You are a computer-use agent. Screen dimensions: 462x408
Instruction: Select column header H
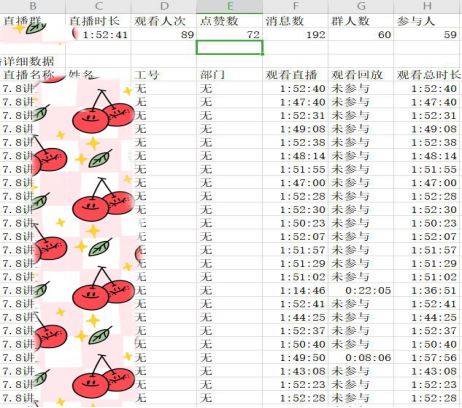tap(428, 6)
